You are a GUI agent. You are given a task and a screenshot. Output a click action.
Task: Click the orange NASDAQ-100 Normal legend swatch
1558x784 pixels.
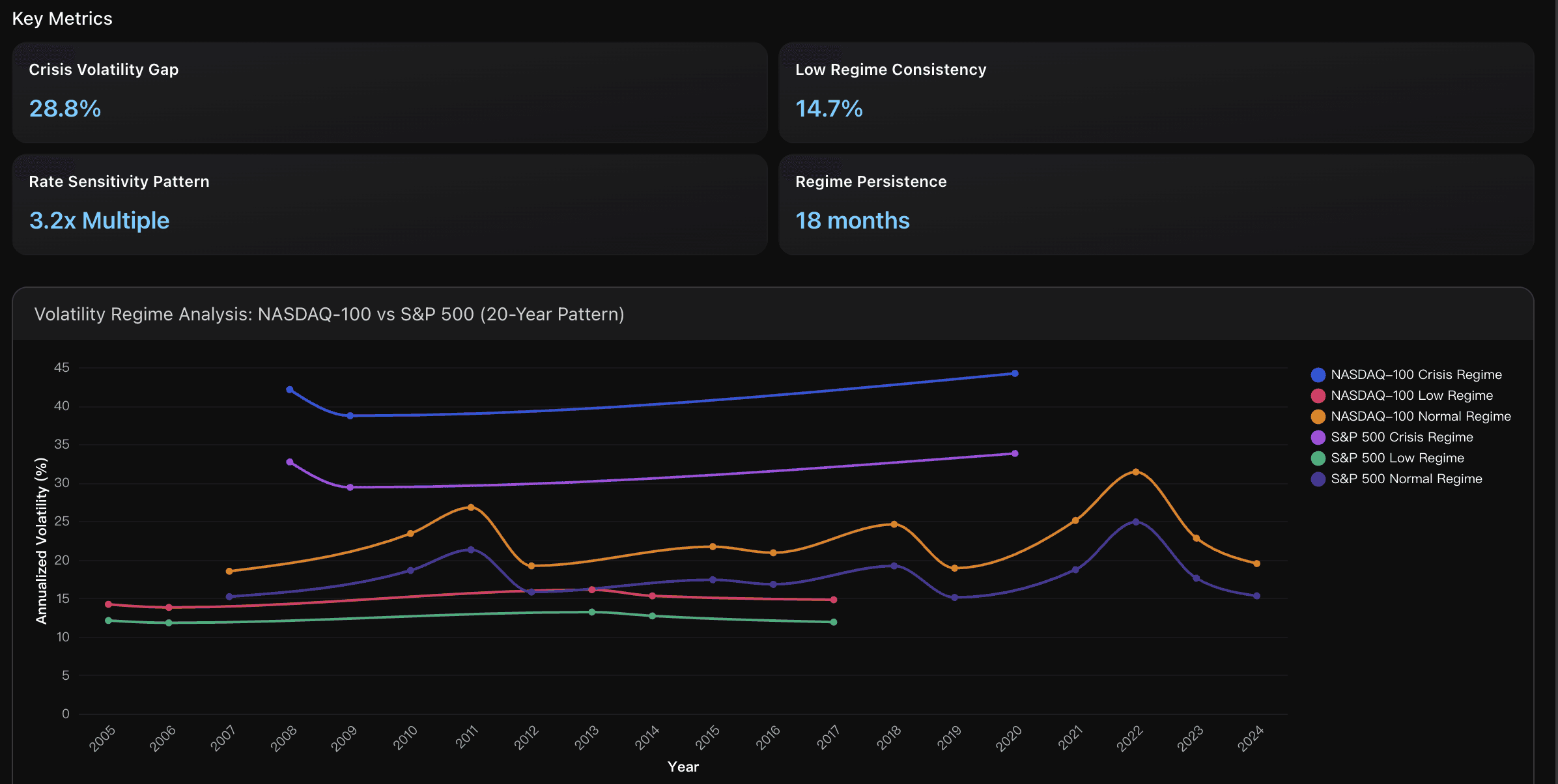click(1318, 416)
